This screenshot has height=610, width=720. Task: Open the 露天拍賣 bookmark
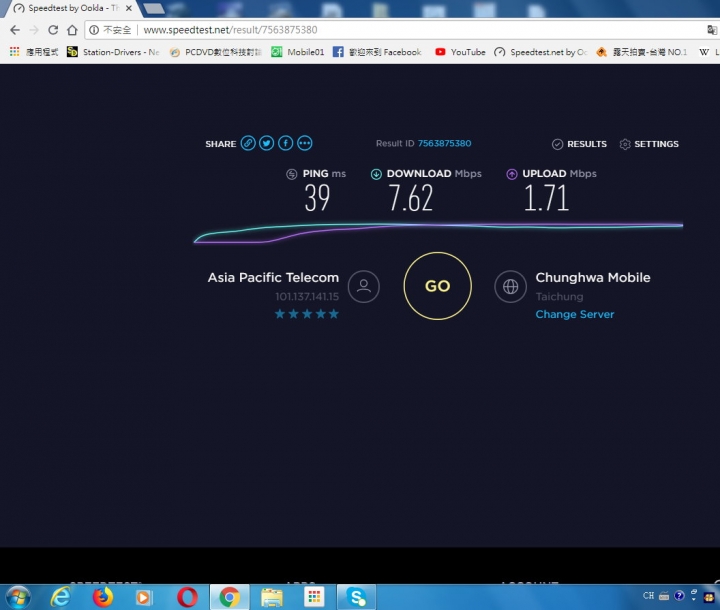click(x=641, y=52)
